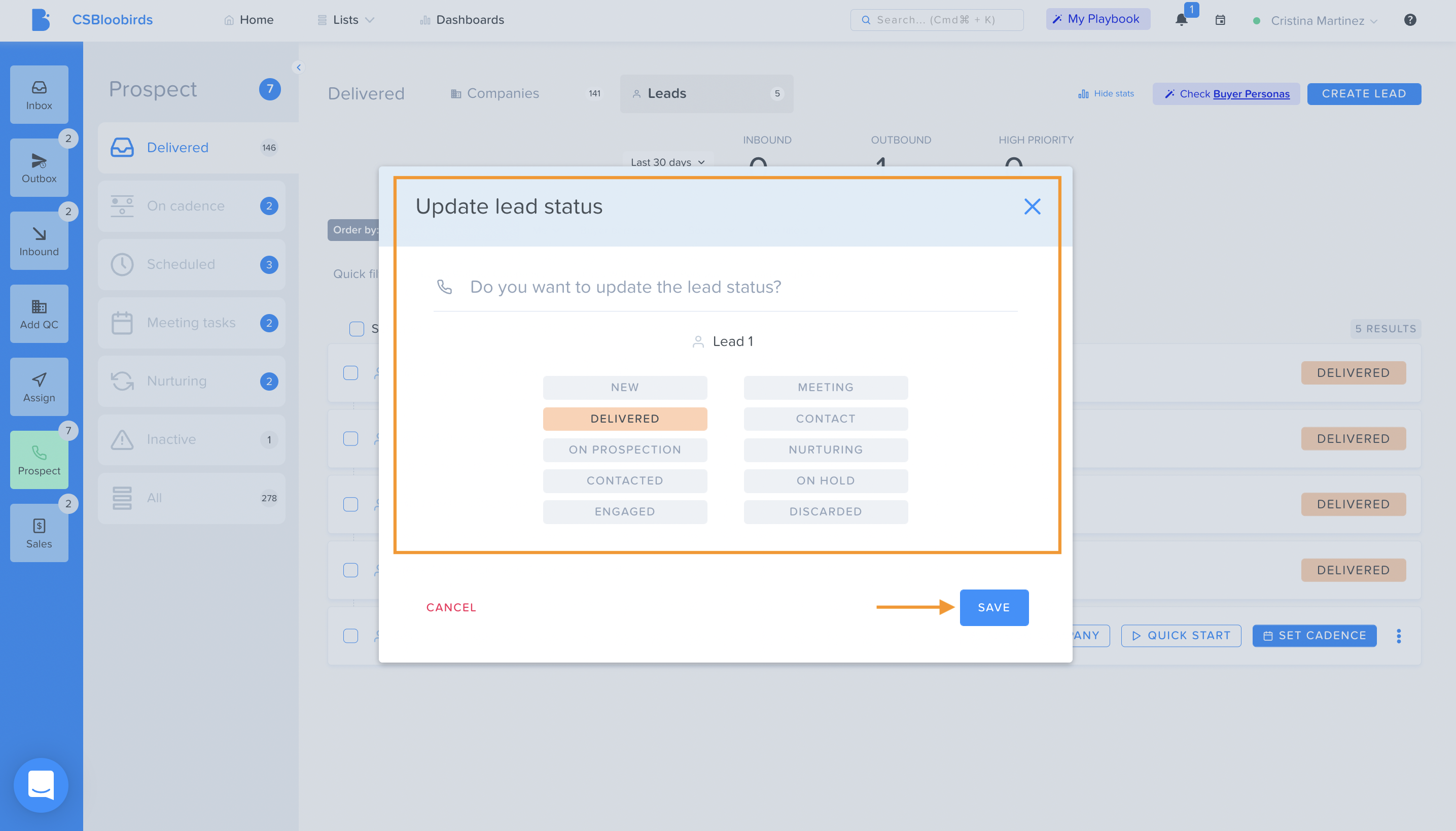
Task: Open the calendar icon in header
Action: (1220, 20)
